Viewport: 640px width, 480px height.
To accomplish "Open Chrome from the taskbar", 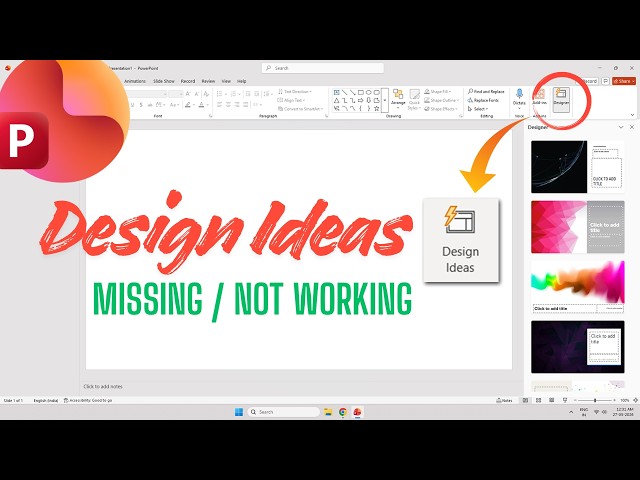I will [x=343, y=412].
